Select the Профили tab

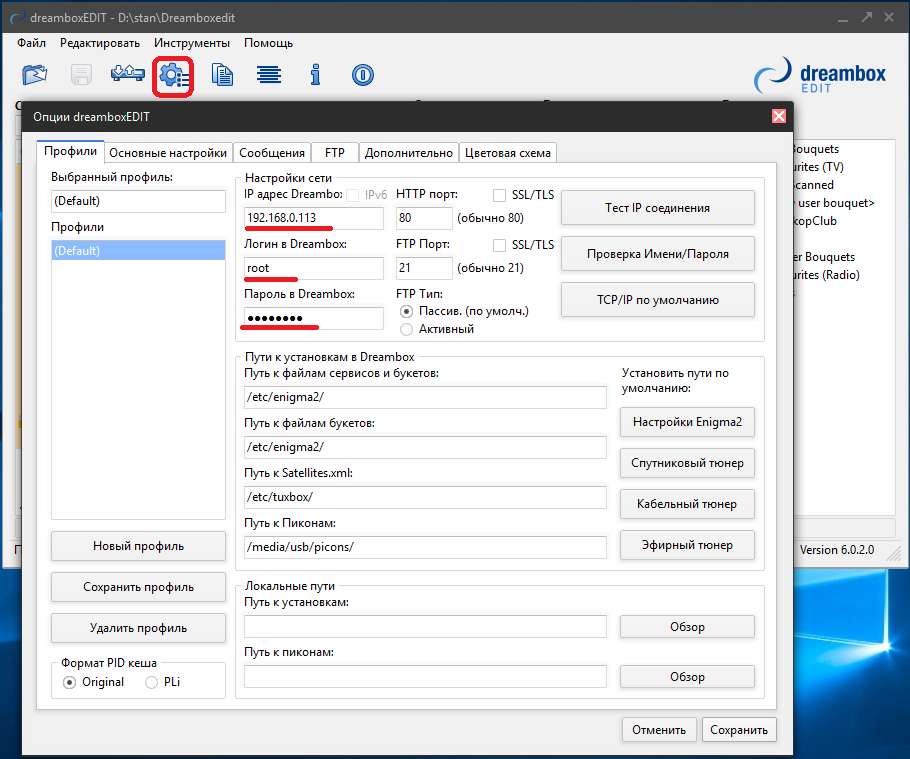(x=70, y=151)
